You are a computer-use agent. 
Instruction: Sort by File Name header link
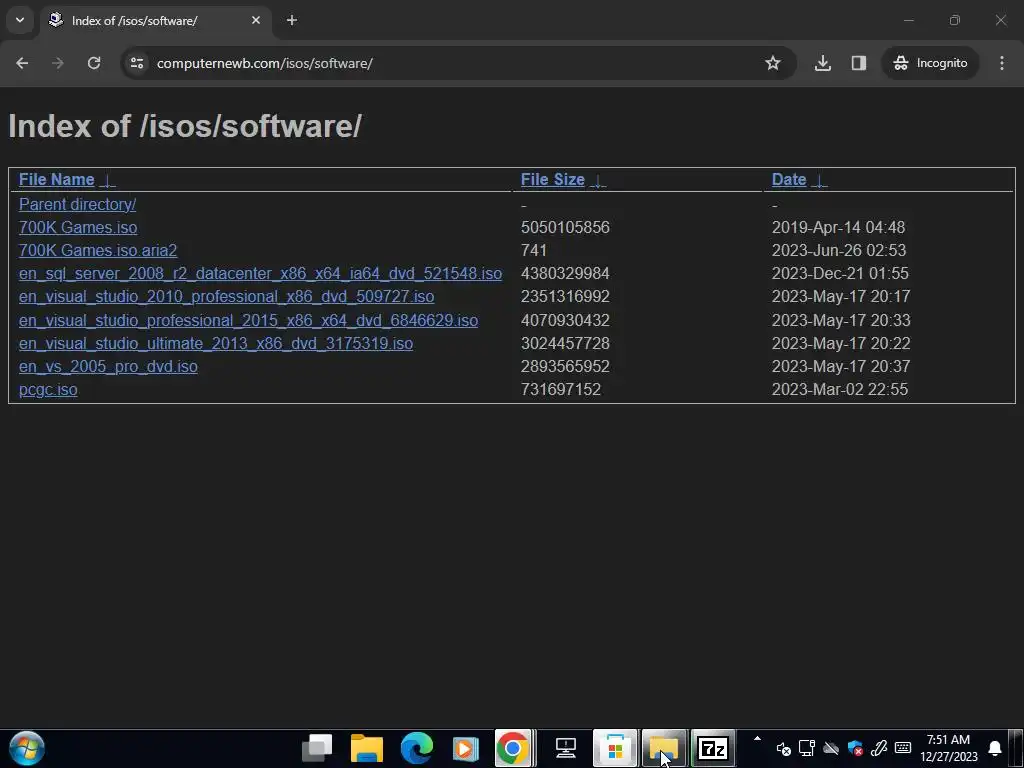point(57,180)
